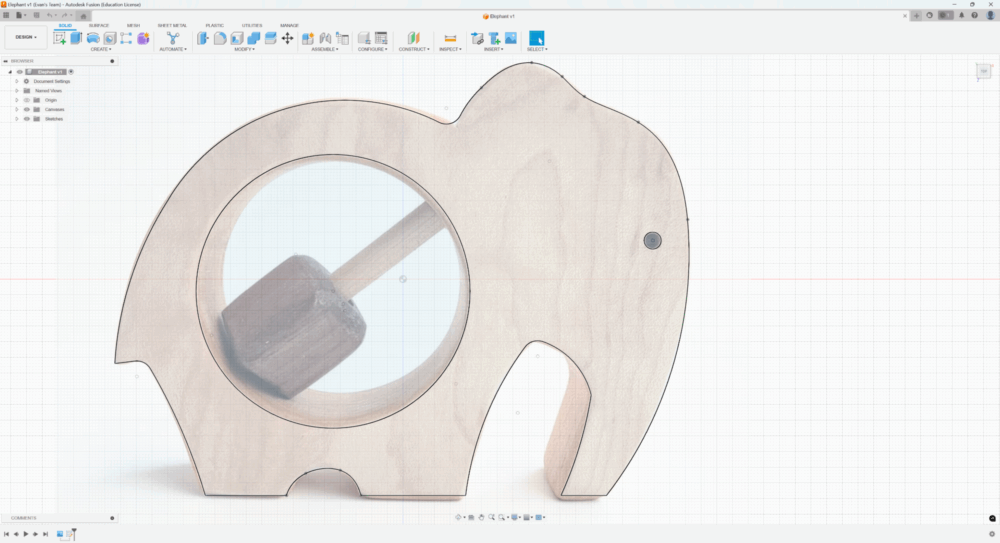This screenshot has width=1000, height=543.
Task: Select the Extrude tool in Create group
Action: (x=76, y=38)
